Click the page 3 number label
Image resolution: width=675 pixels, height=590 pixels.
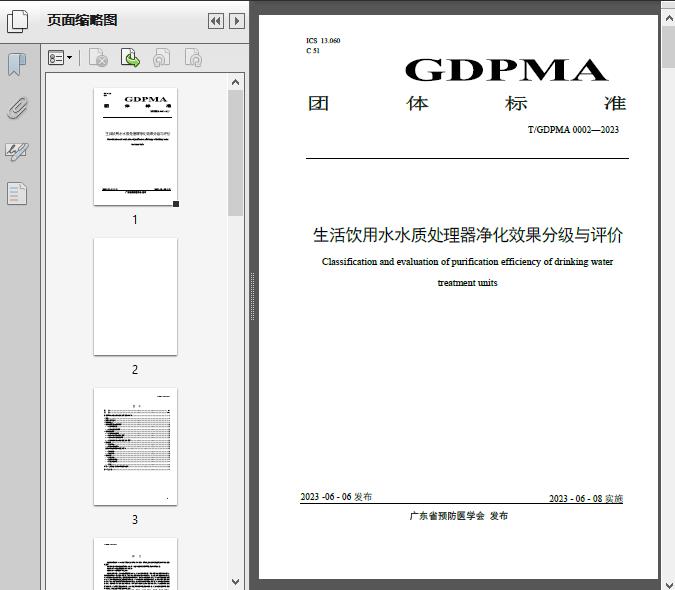point(135,520)
